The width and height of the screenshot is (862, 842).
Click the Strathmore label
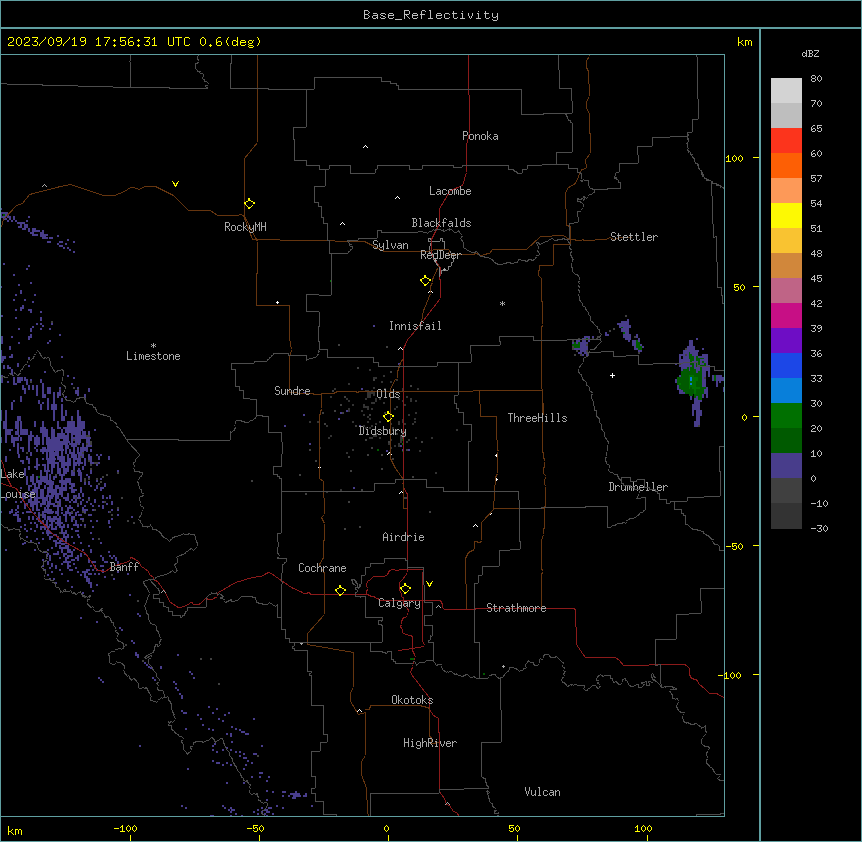(x=516, y=608)
